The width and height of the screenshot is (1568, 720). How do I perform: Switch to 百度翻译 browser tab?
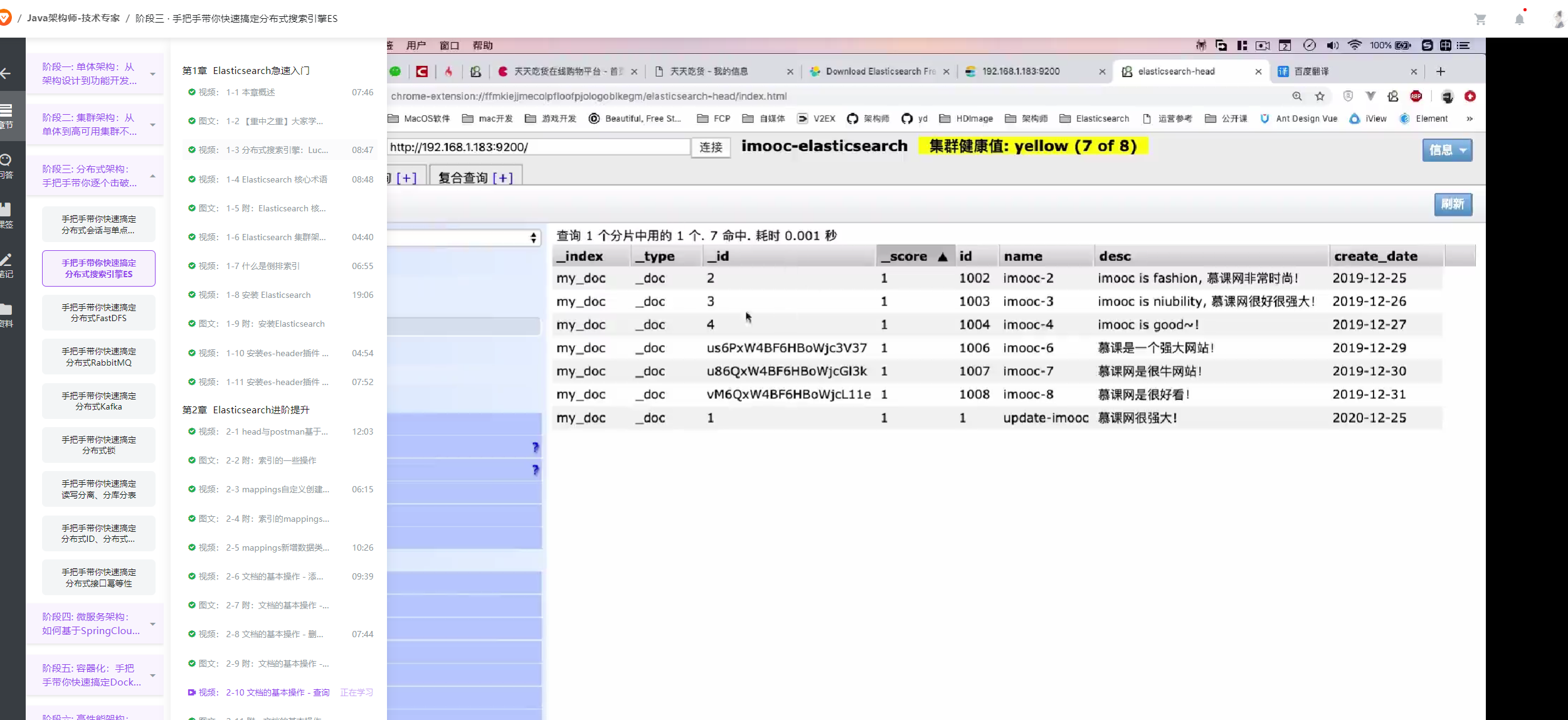(1348, 71)
